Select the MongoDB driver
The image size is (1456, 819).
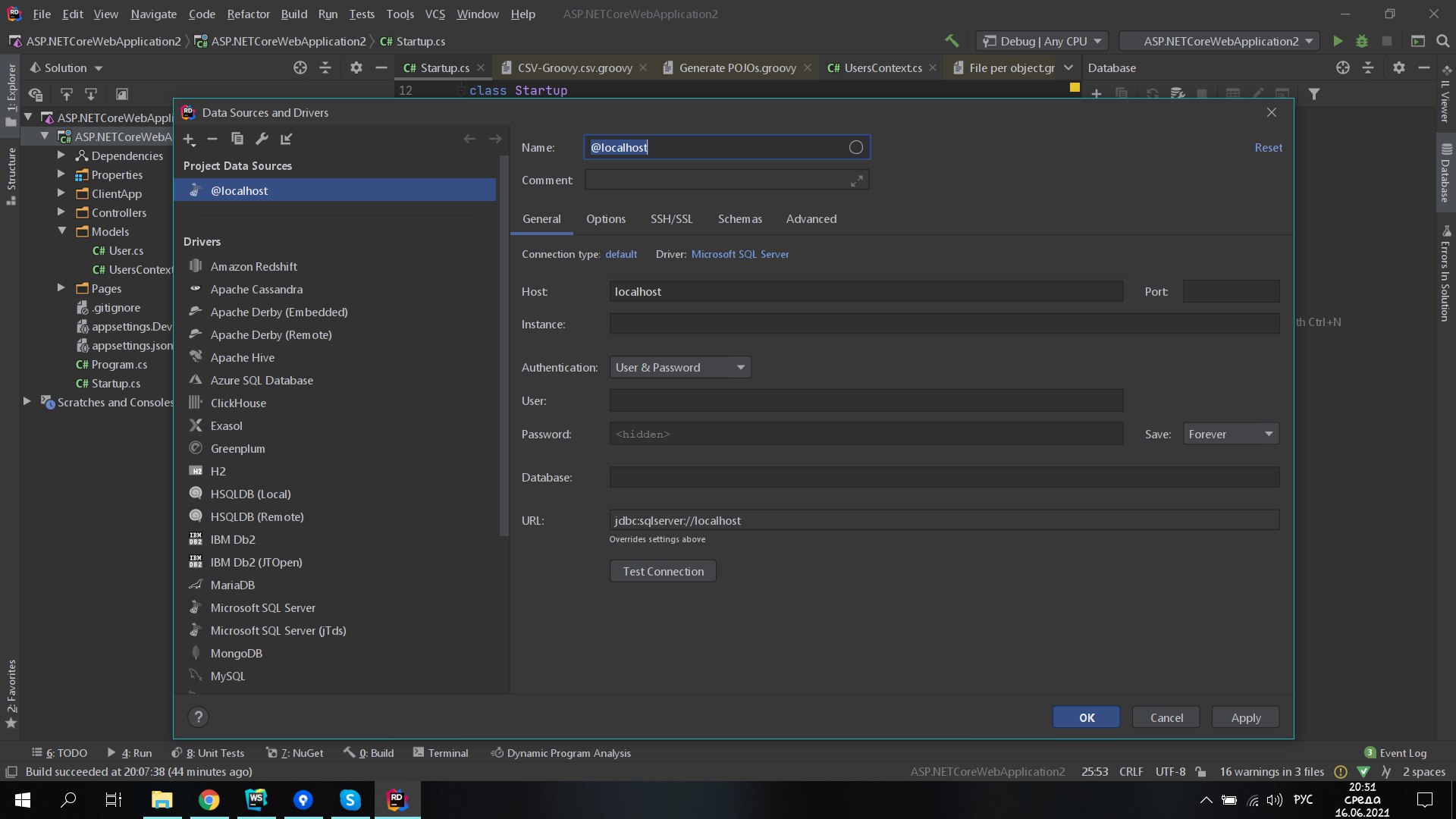tap(236, 653)
